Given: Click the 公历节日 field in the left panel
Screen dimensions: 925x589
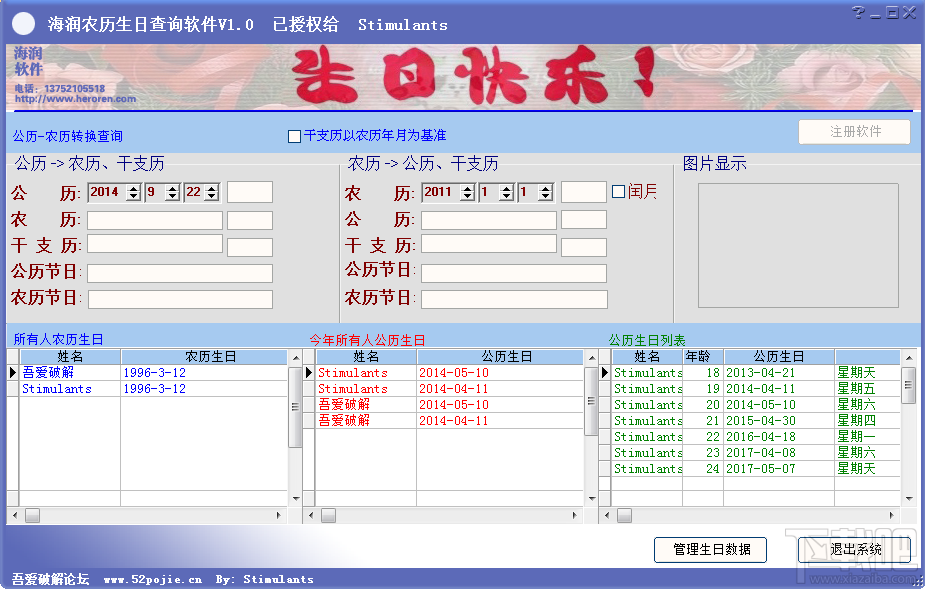Looking at the screenshot, I should 180,273.
